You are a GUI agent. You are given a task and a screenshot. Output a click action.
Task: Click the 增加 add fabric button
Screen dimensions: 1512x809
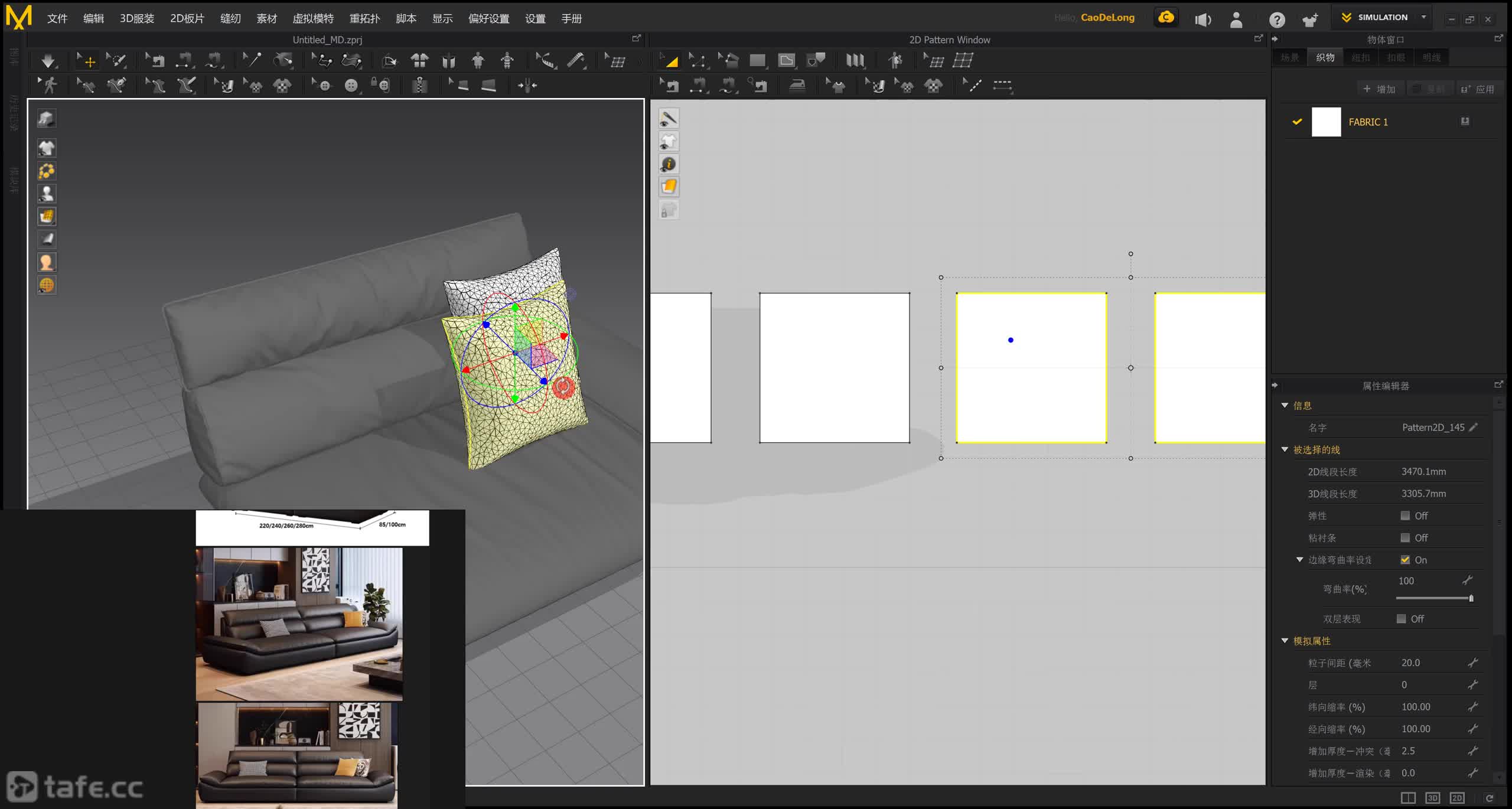point(1379,89)
